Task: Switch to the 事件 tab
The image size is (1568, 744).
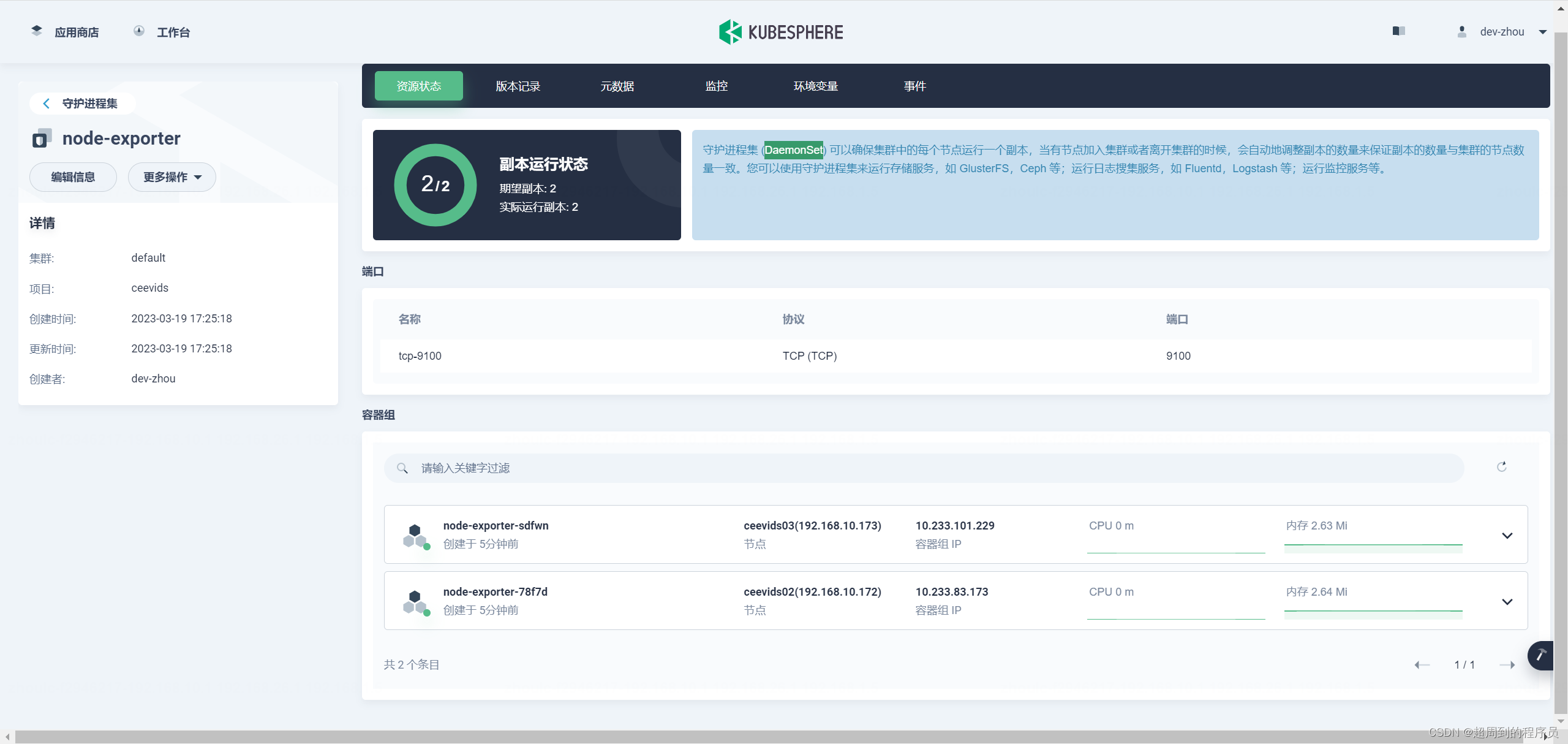Action: pyautogui.click(x=914, y=86)
